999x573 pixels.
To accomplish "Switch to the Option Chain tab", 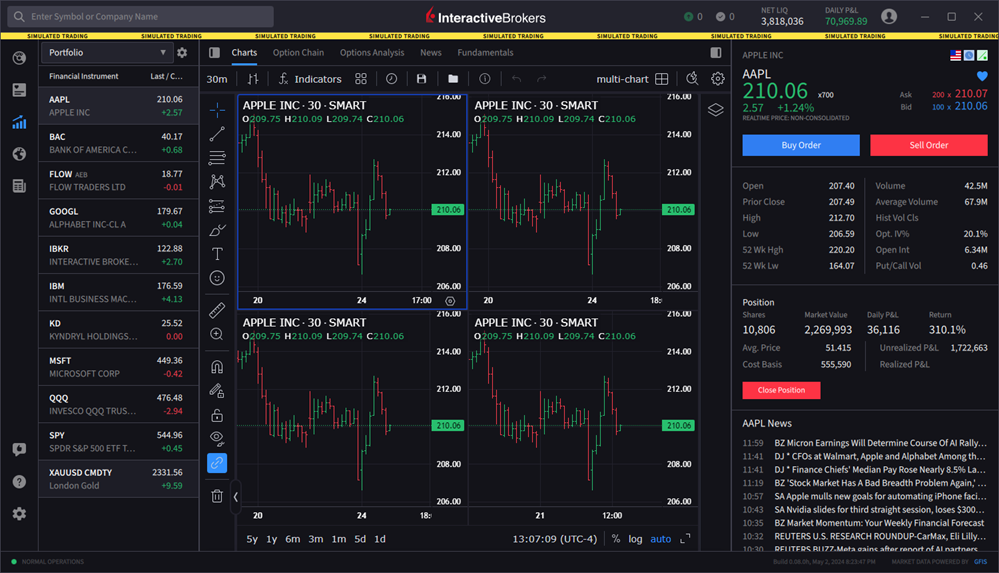I will point(298,53).
